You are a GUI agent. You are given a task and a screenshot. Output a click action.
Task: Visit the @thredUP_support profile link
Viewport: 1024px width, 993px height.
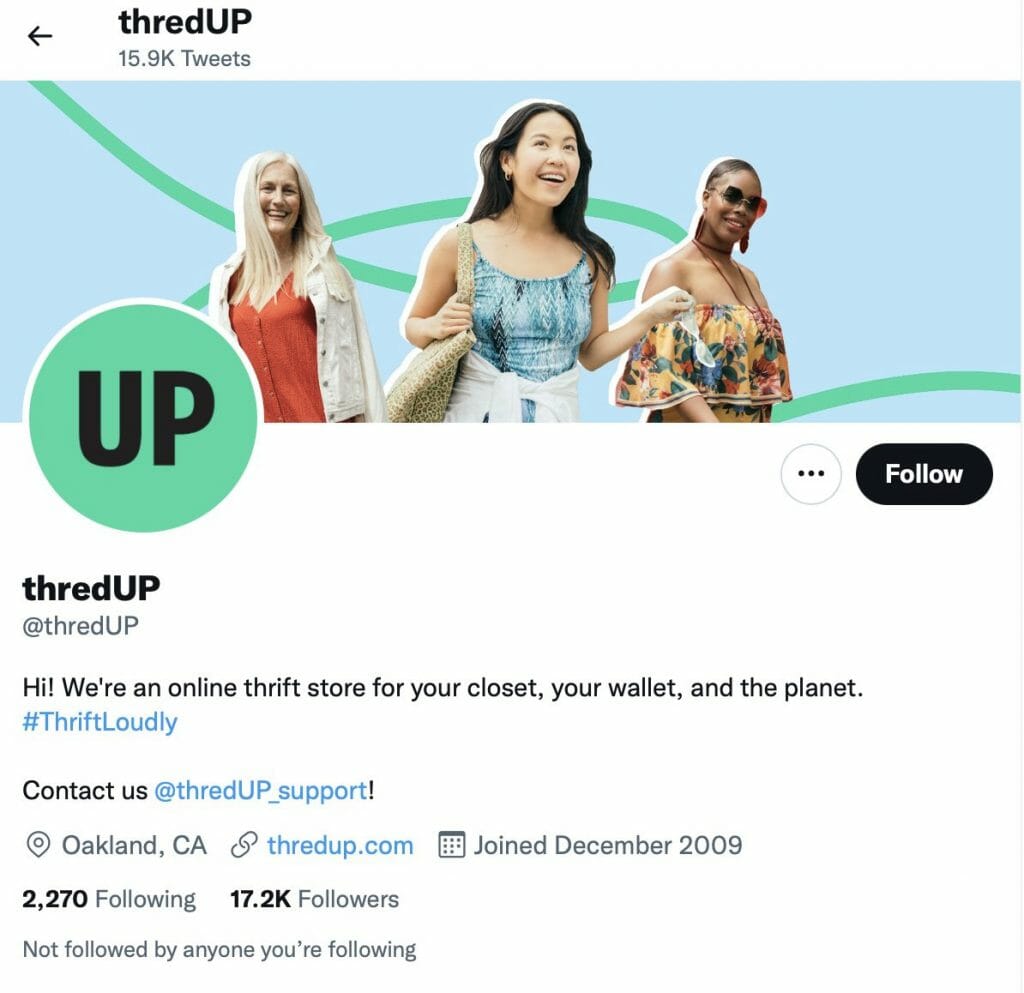[x=261, y=791]
